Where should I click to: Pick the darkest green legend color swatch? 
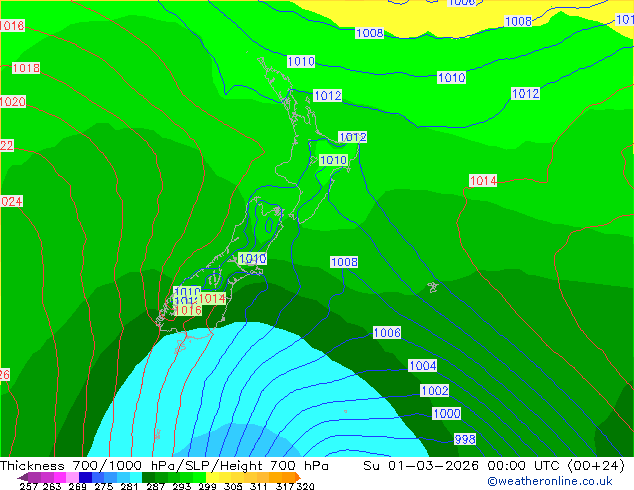148,477
